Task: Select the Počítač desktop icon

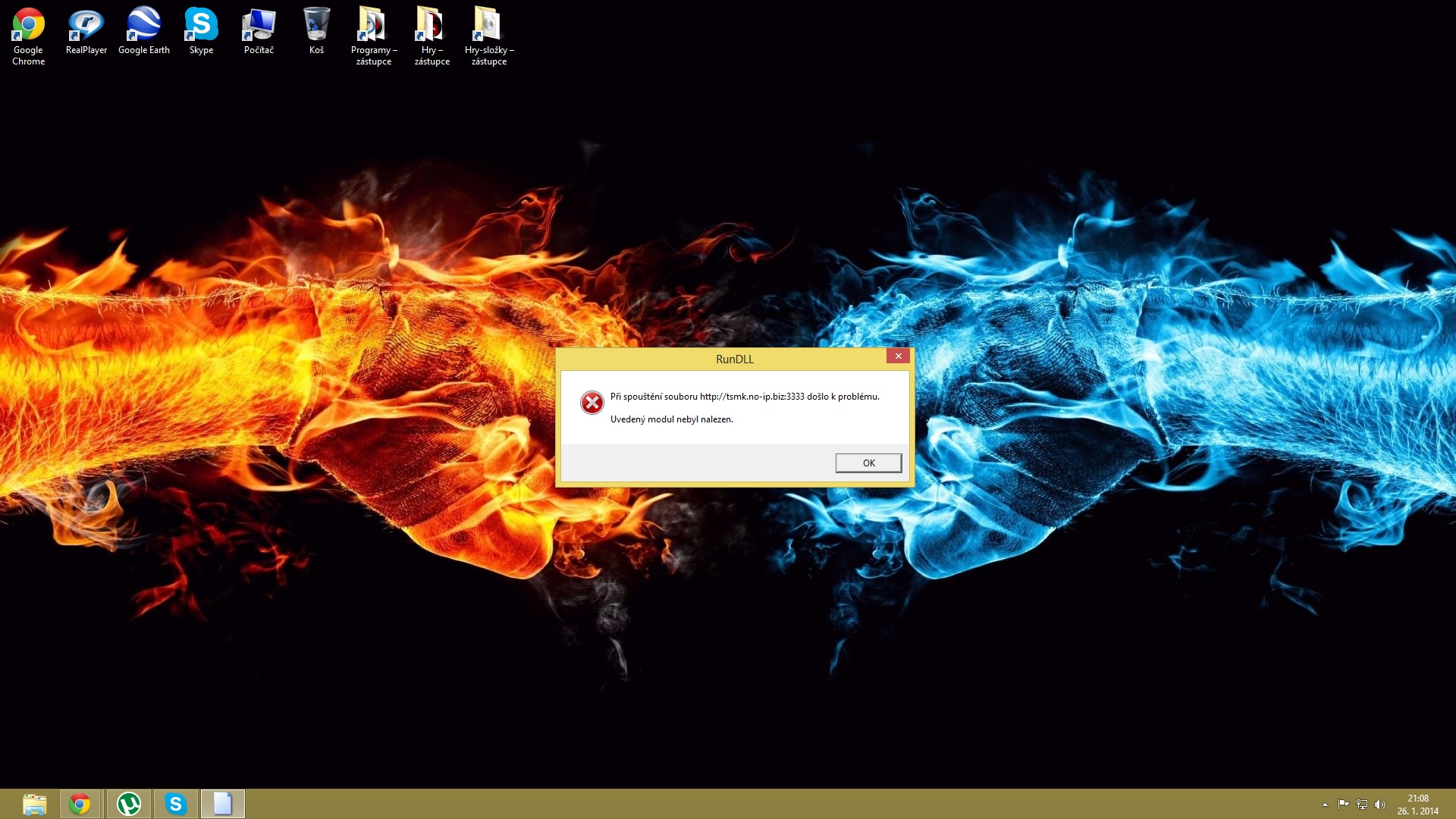Action: pyautogui.click(x=259, y=27)
